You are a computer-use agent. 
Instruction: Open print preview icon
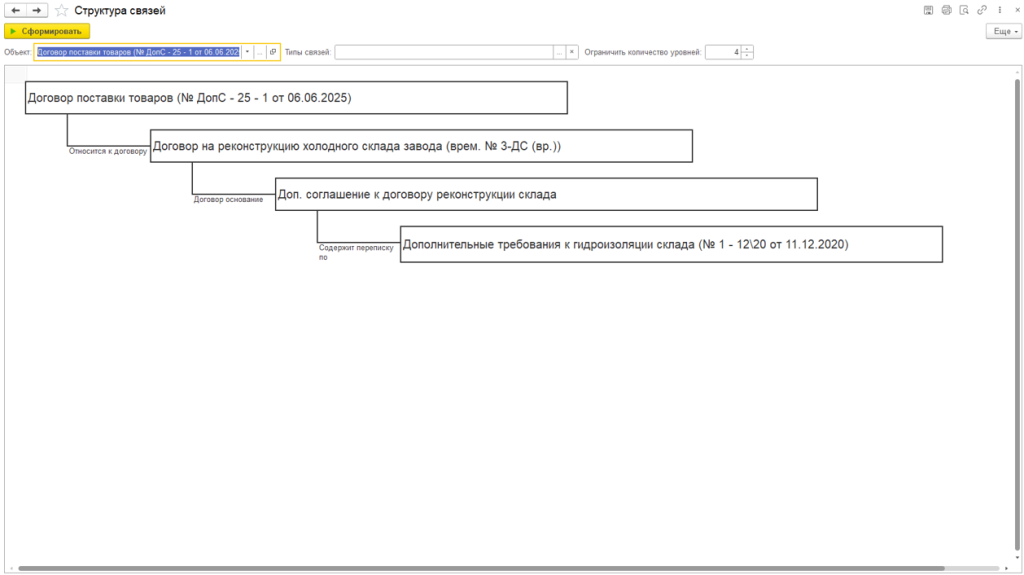[x=964, y=10]
